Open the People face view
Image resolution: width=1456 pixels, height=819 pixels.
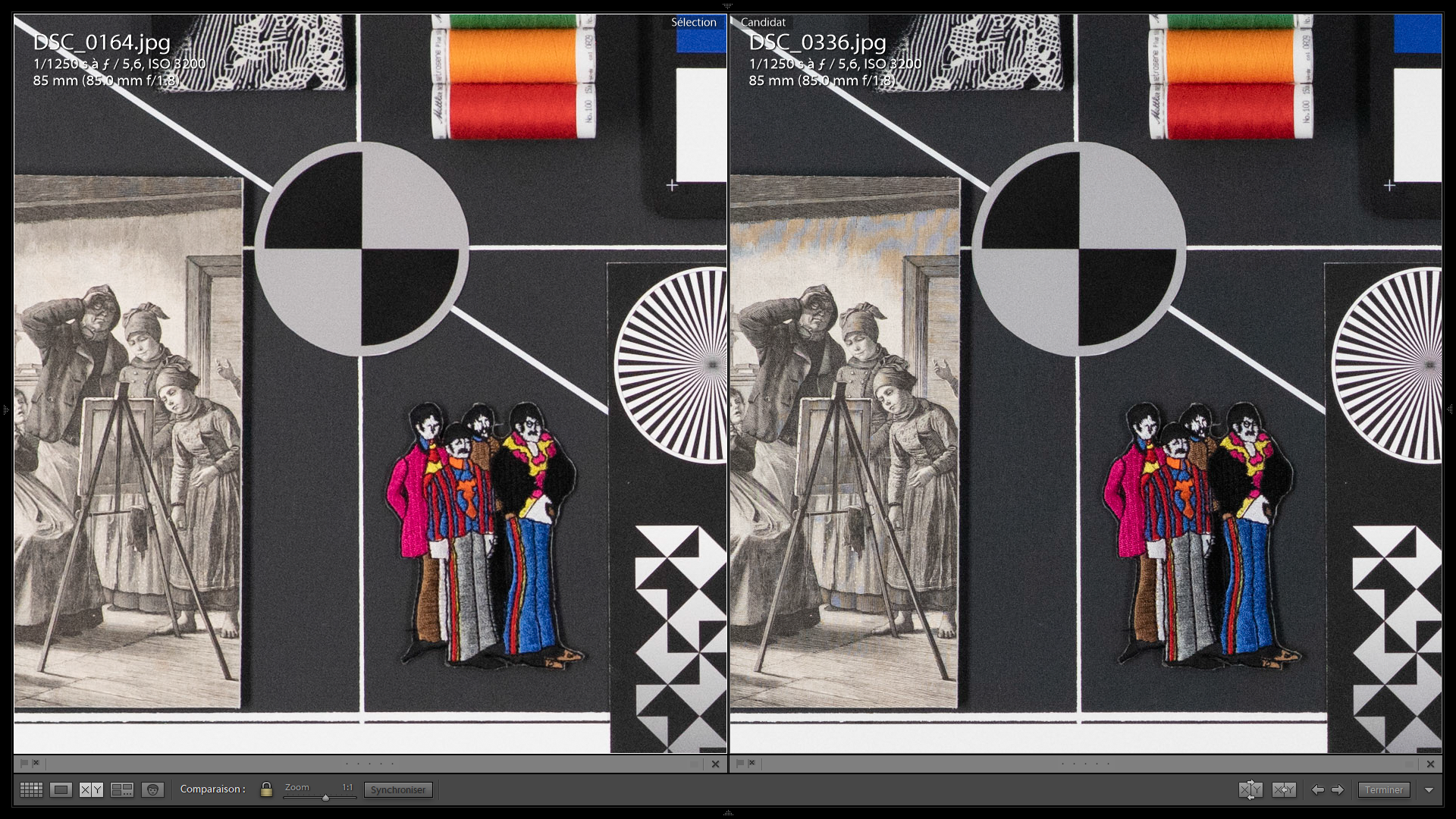tap(152, 789)
